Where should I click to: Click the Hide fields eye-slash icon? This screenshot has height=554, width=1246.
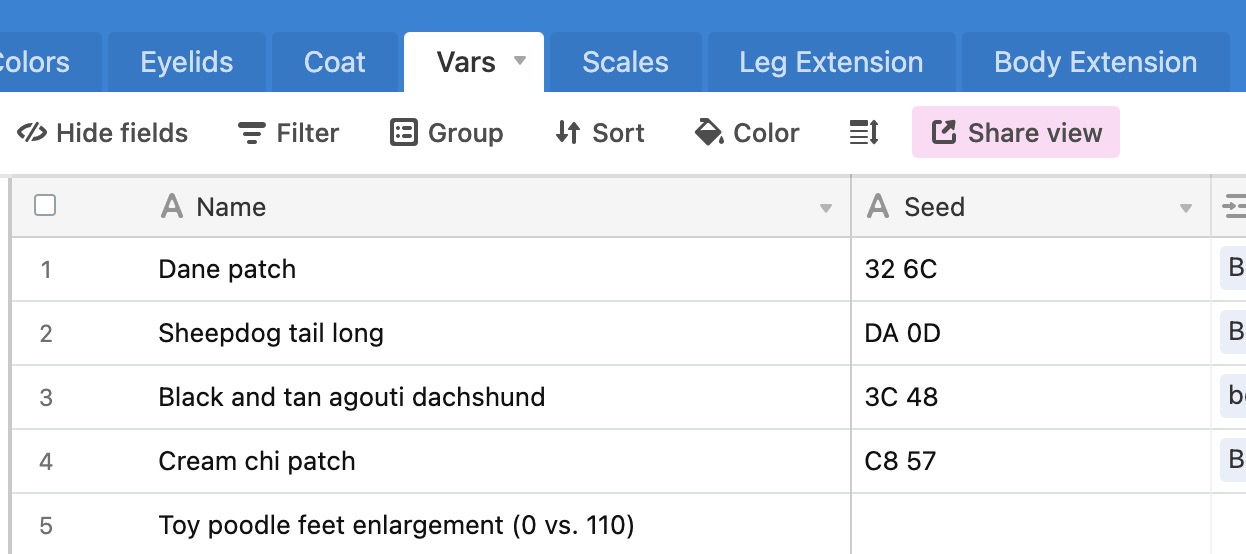[x=31, y=133]
